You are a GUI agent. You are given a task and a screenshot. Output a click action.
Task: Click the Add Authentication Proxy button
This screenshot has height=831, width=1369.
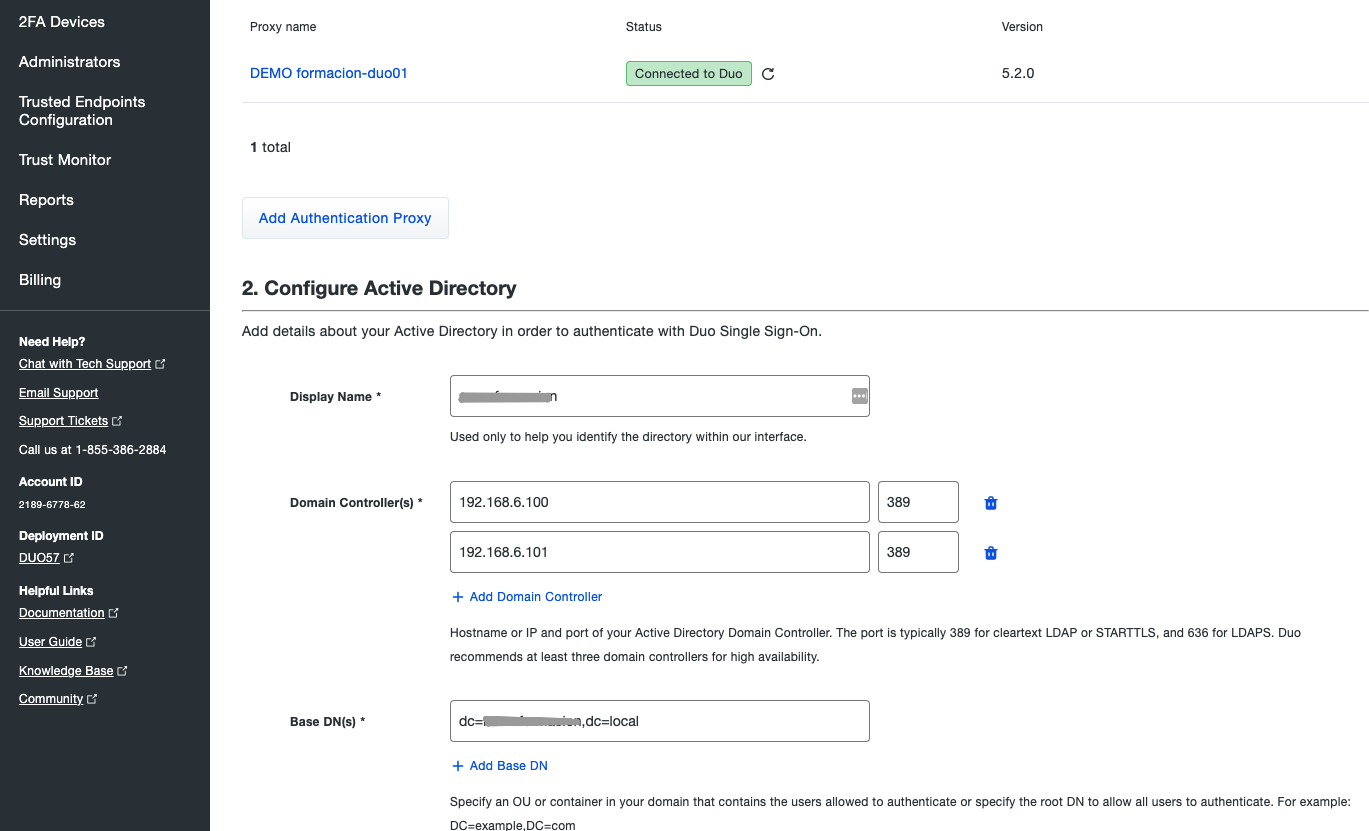coord(345,218)
